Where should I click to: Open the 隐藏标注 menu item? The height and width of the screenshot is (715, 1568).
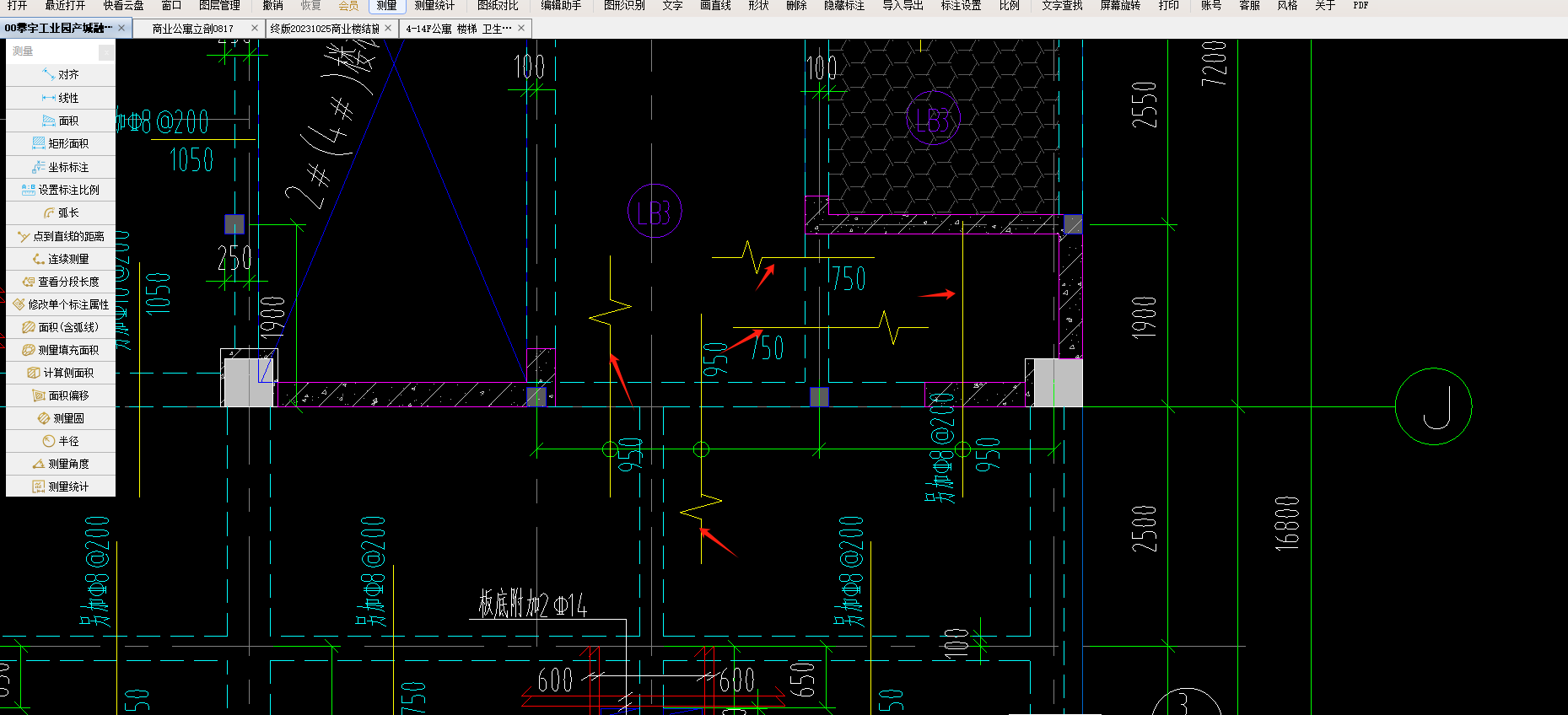844,5
